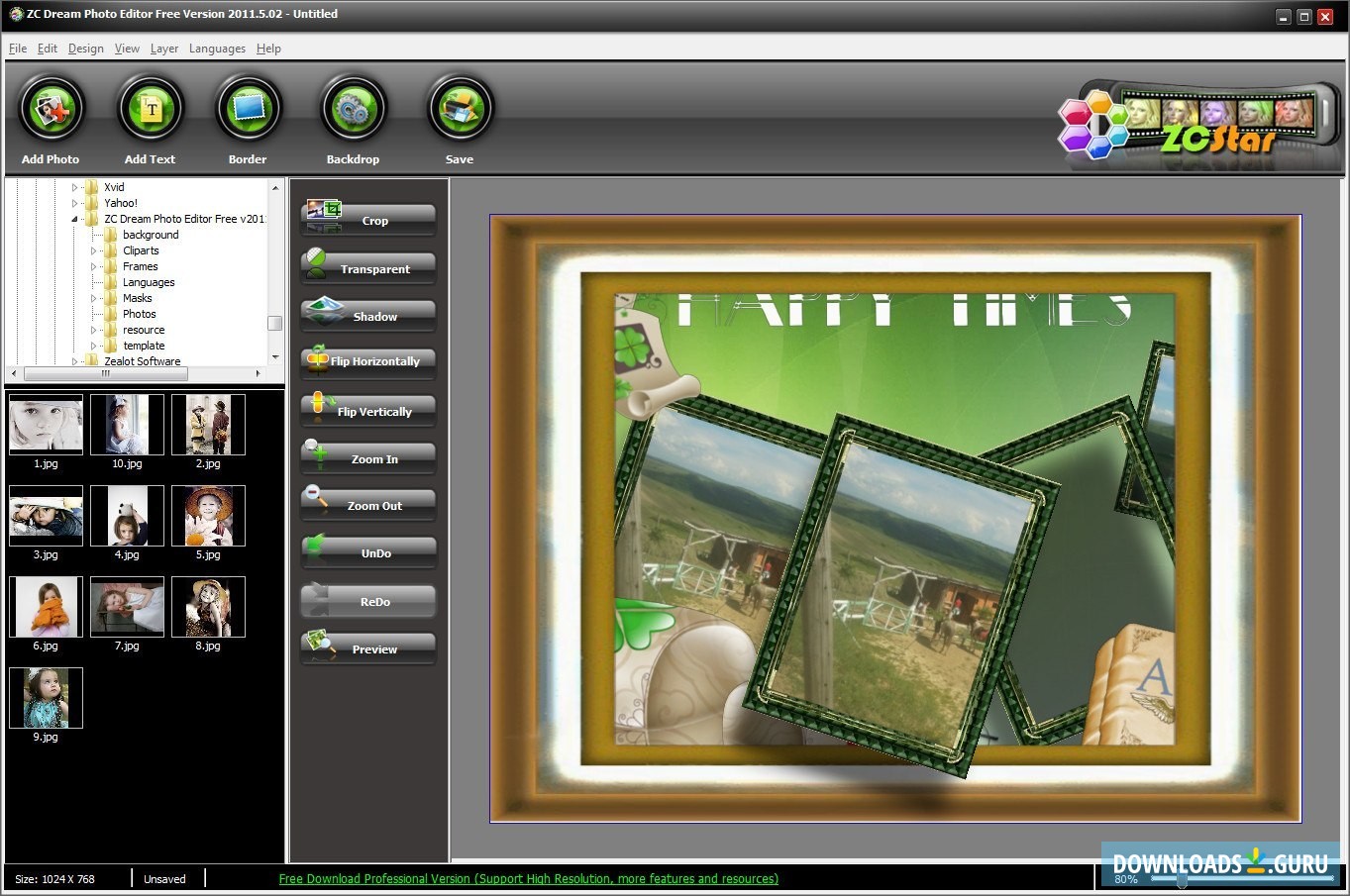The image size is (1350, 896).
Task: Click the 7.jpg thumbnail
Action: pyautogui.click(x=127, y=607)
